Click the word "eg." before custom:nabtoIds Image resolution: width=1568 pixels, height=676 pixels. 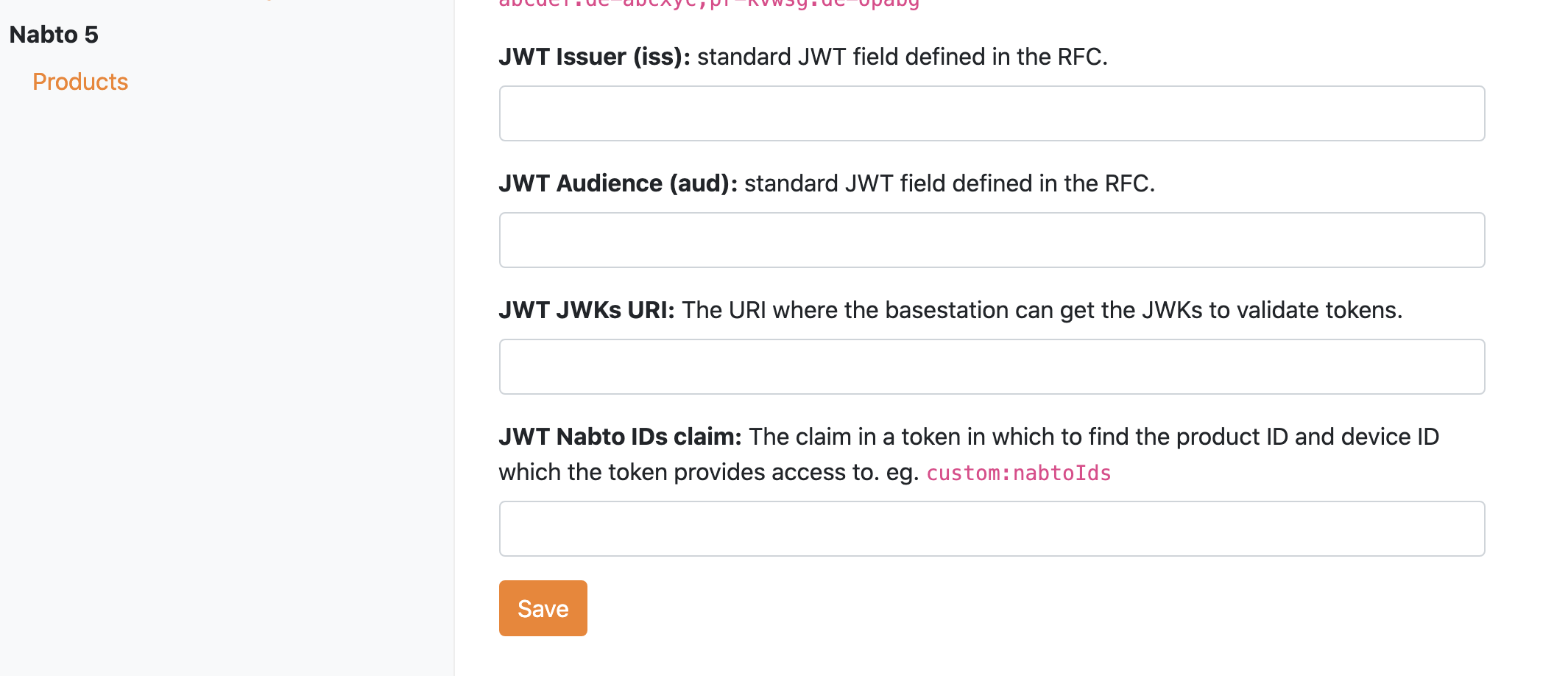tap(903, 472)
